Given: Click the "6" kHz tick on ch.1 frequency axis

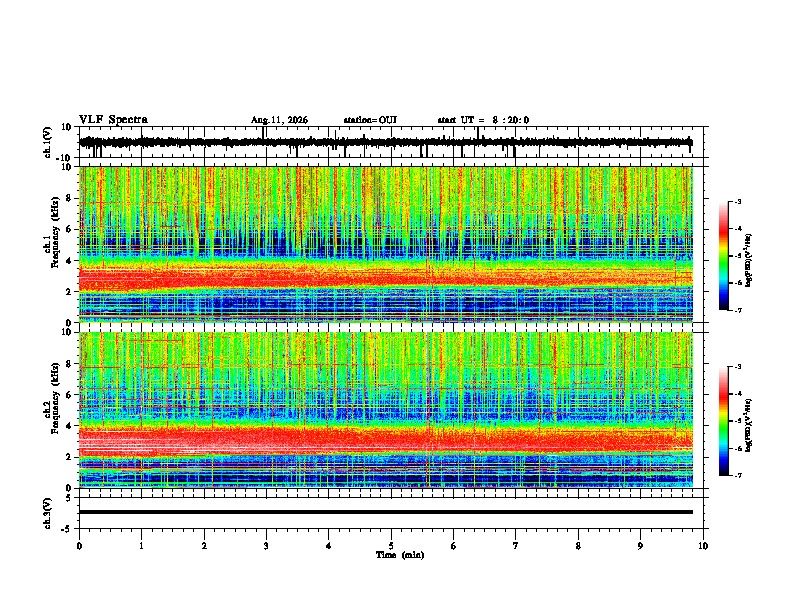Looking at the screenshot, I should tap(69, 229).
